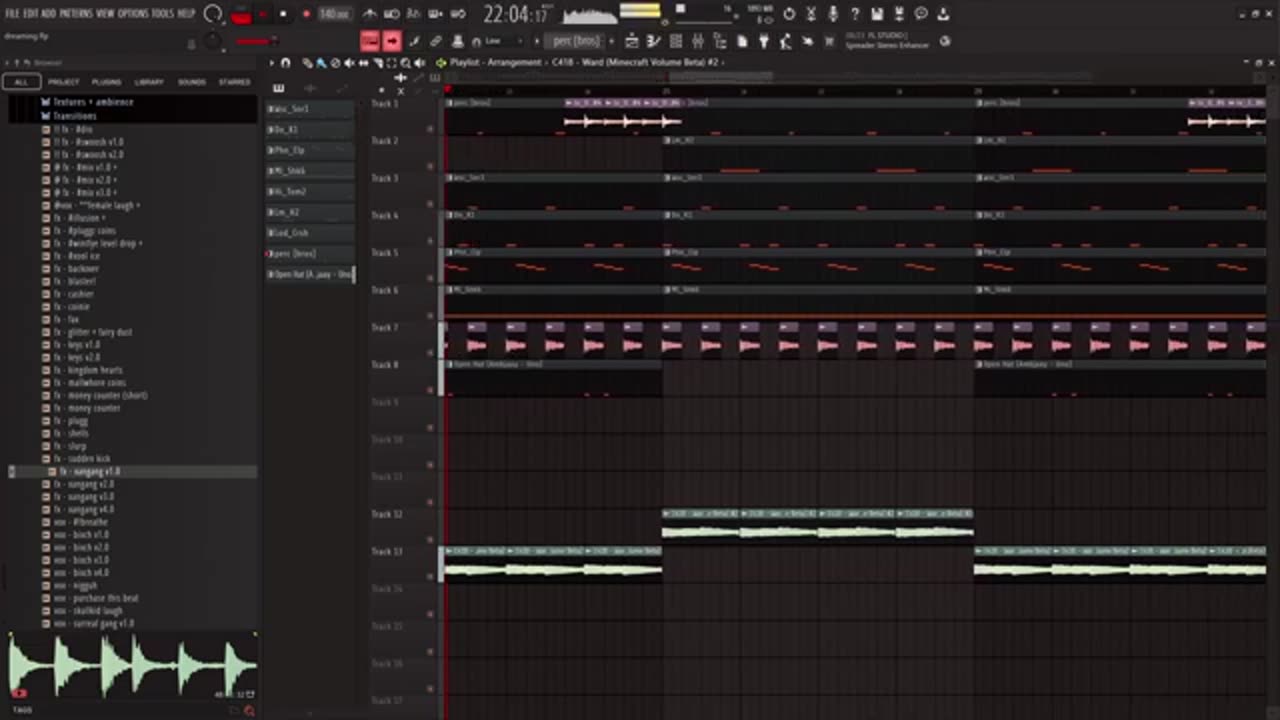Screen dimensions: 1280x720
Task: Toggle wait for input before recording
Action: [x=392, y=14]
